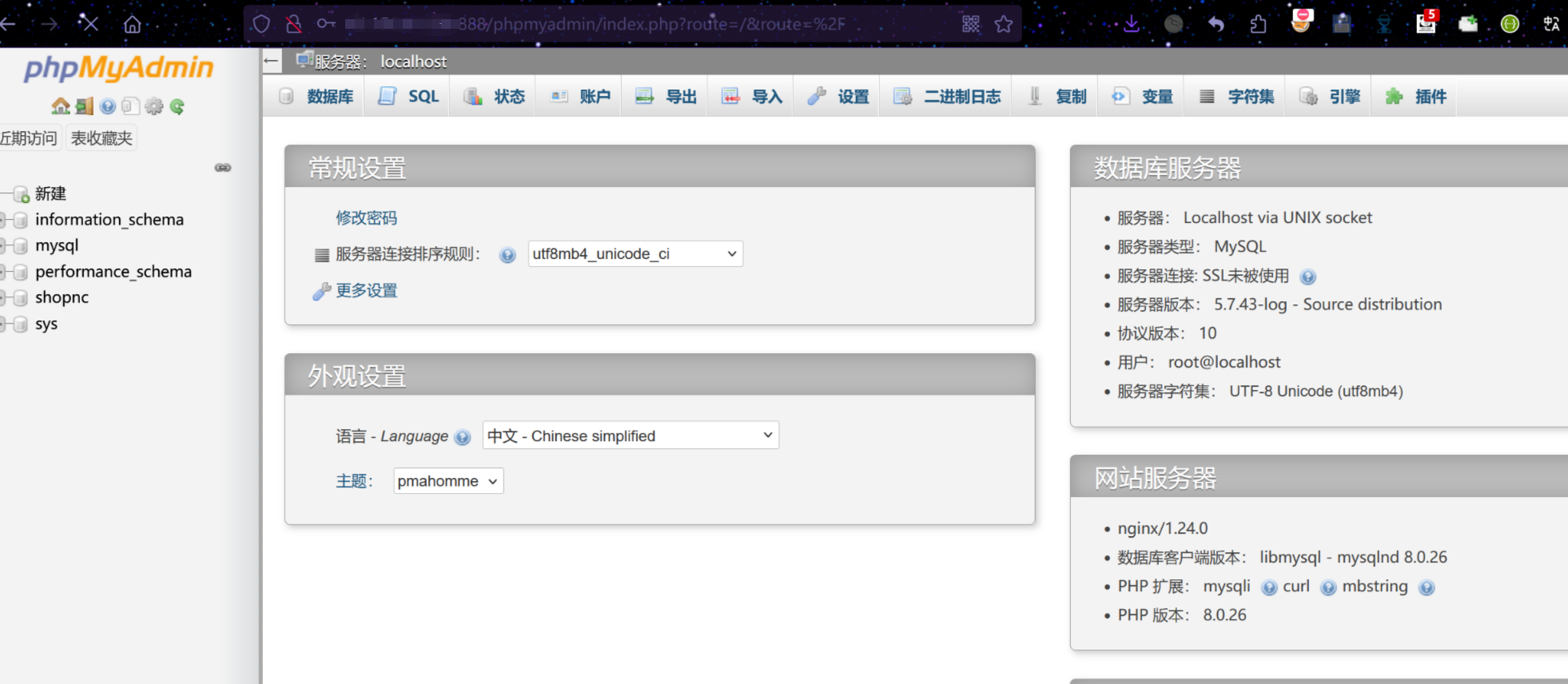Open the browser downloads icon
This screenshot has width=1568, height=684.
tap(1132, 24)
